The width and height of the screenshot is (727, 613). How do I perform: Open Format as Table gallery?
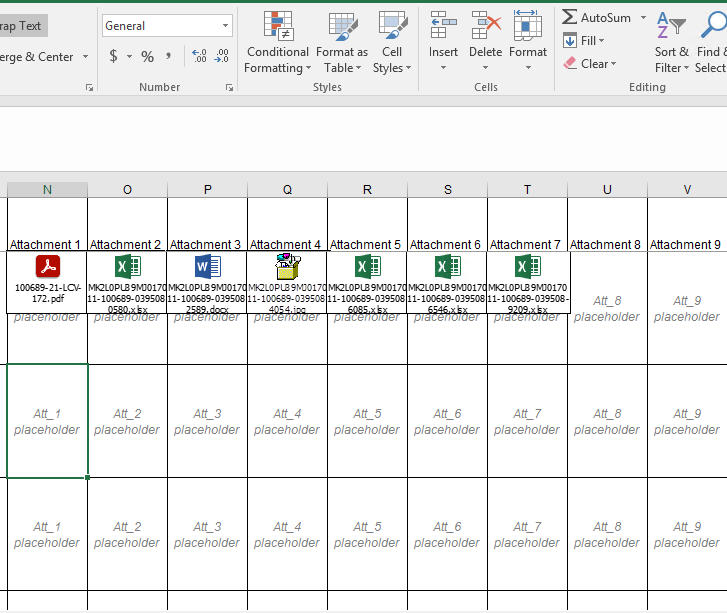[342, 43]
